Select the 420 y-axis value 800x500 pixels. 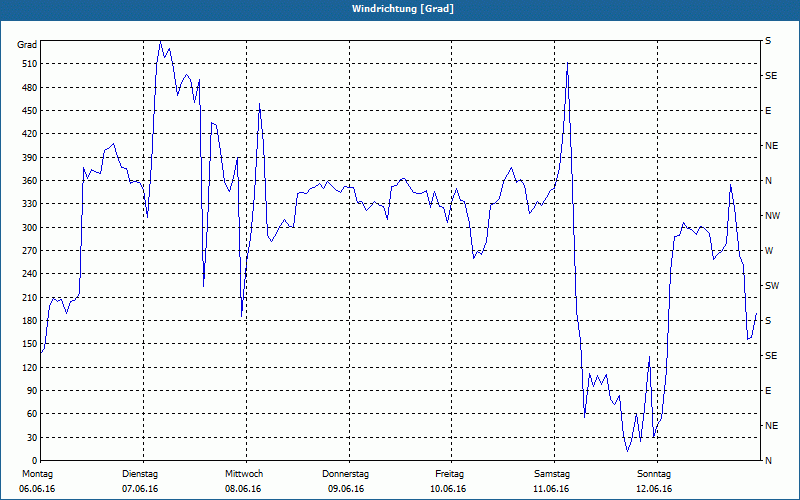tap(30, 134)
